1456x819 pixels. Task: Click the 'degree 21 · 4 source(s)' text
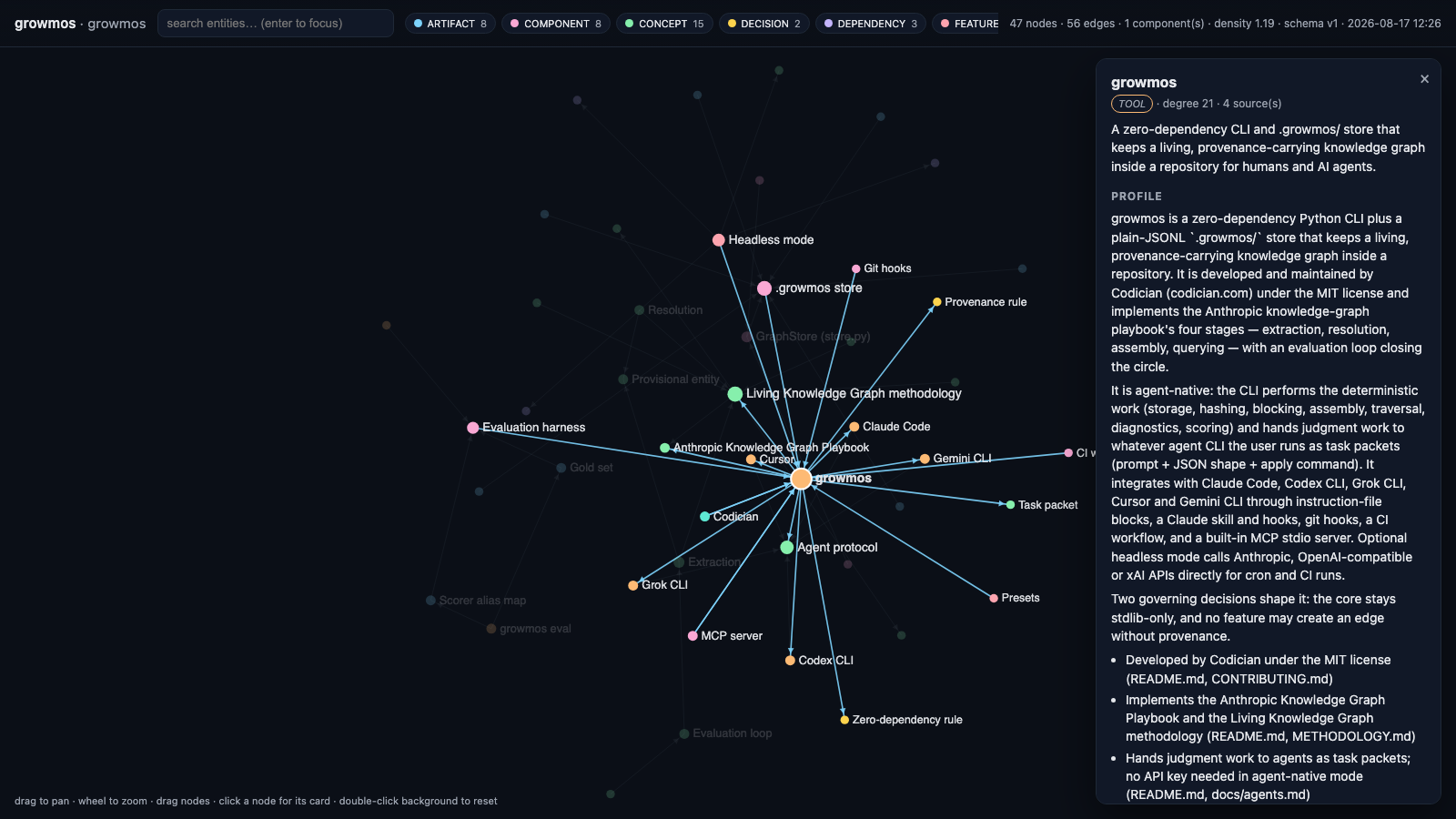1222,104
